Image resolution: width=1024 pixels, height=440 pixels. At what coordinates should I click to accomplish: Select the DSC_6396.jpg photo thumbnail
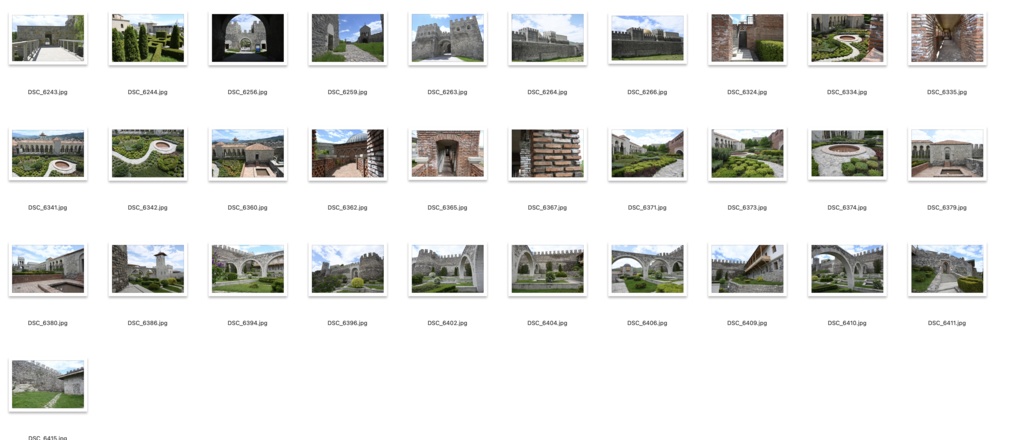(x=347, y=269)
